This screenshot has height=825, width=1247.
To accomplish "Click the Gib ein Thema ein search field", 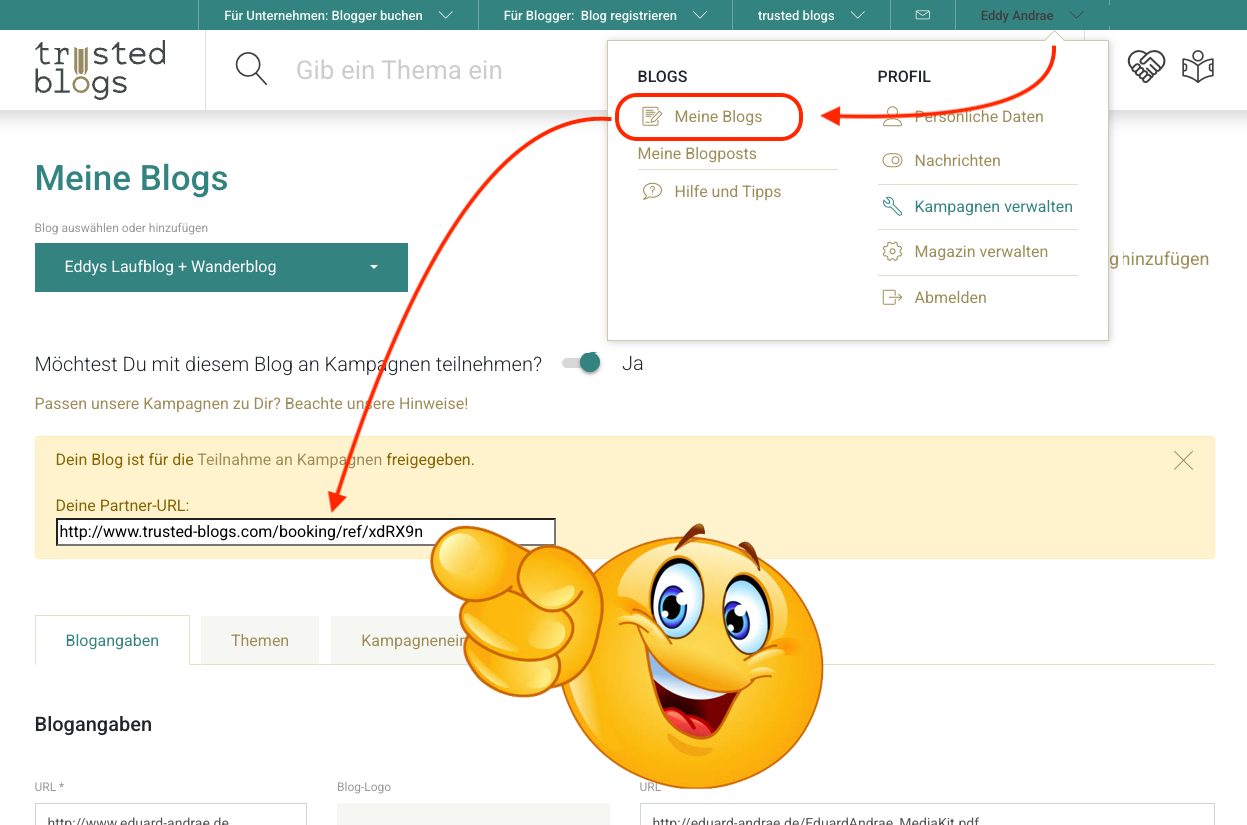I will [398, 70].
